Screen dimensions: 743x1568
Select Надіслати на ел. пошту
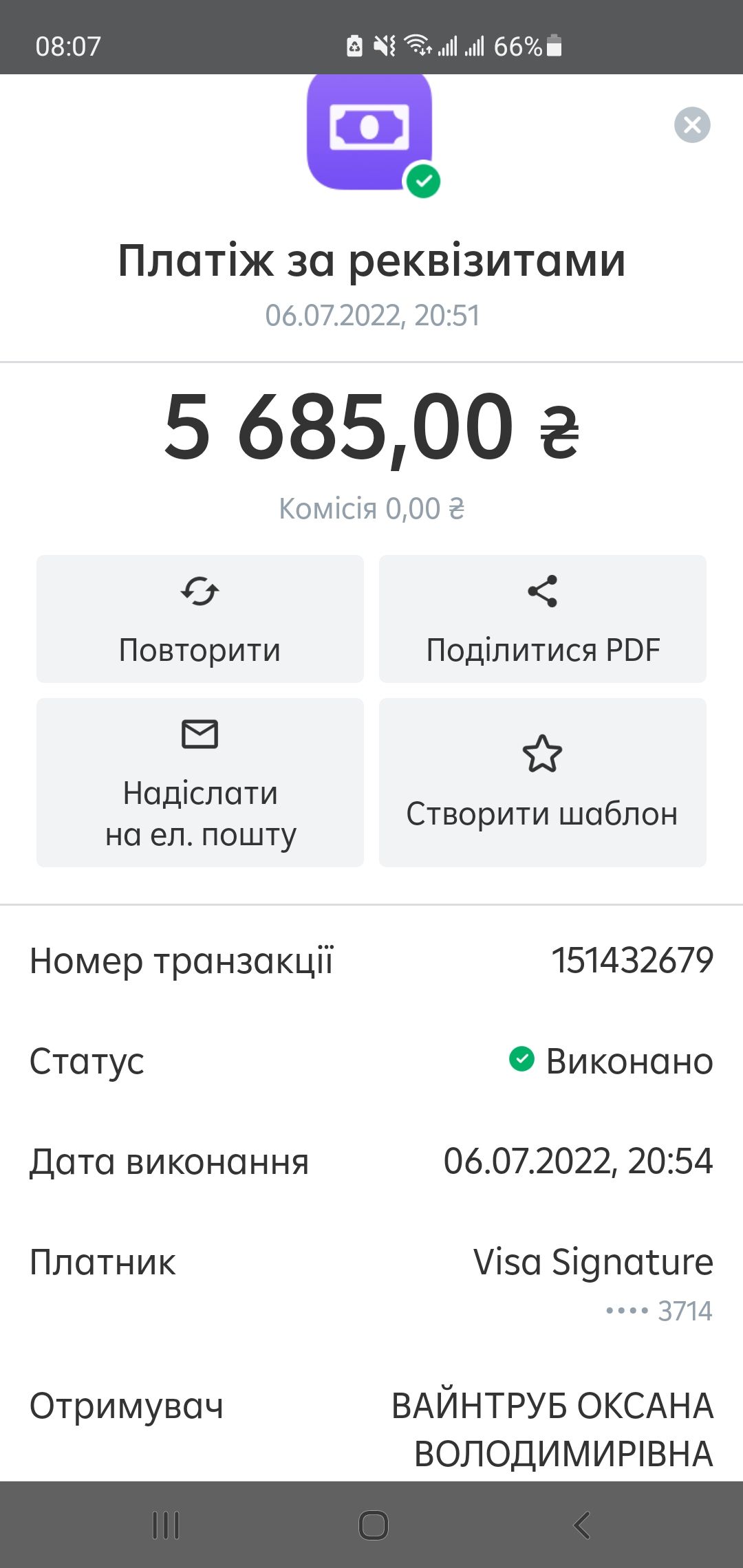pyautogui.click(x=200, y=783)
